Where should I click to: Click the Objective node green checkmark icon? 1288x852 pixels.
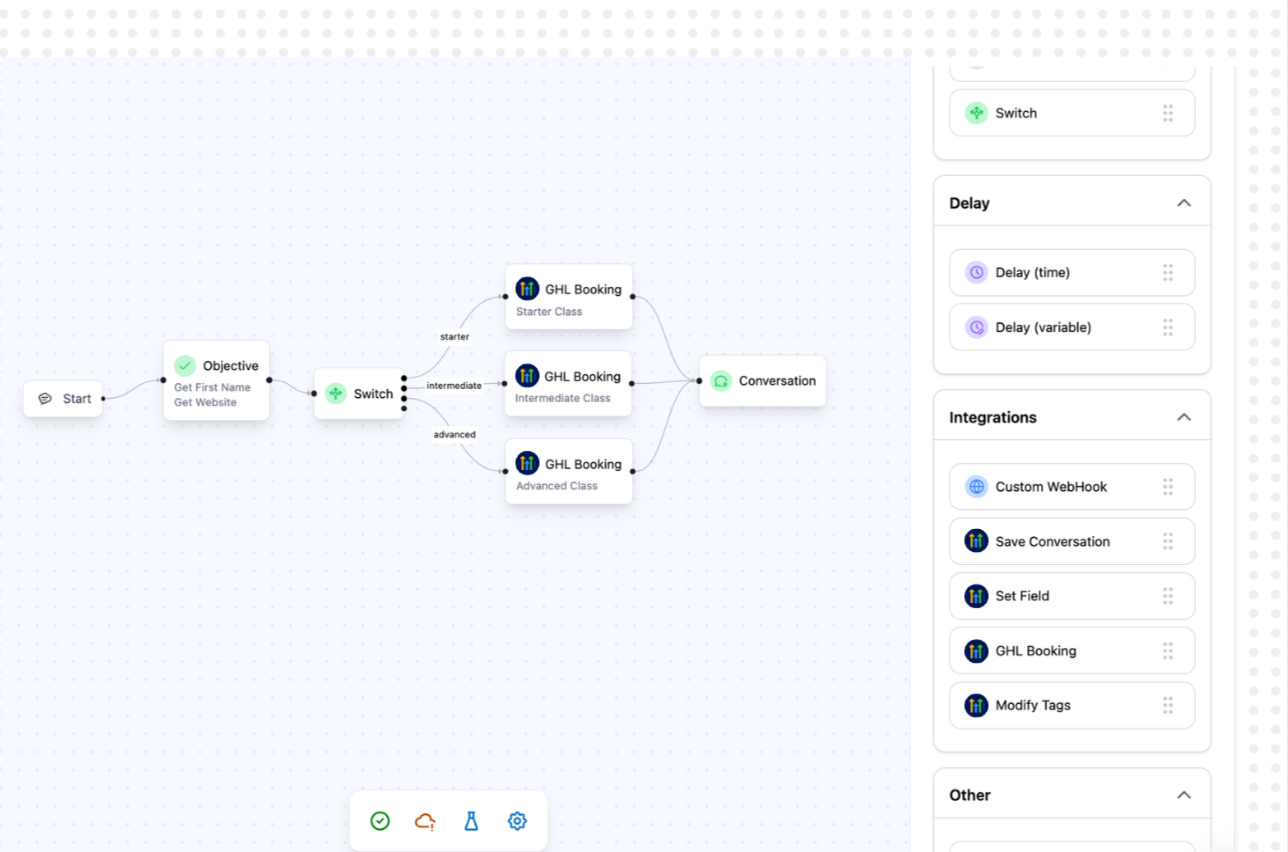click(185, 366)
